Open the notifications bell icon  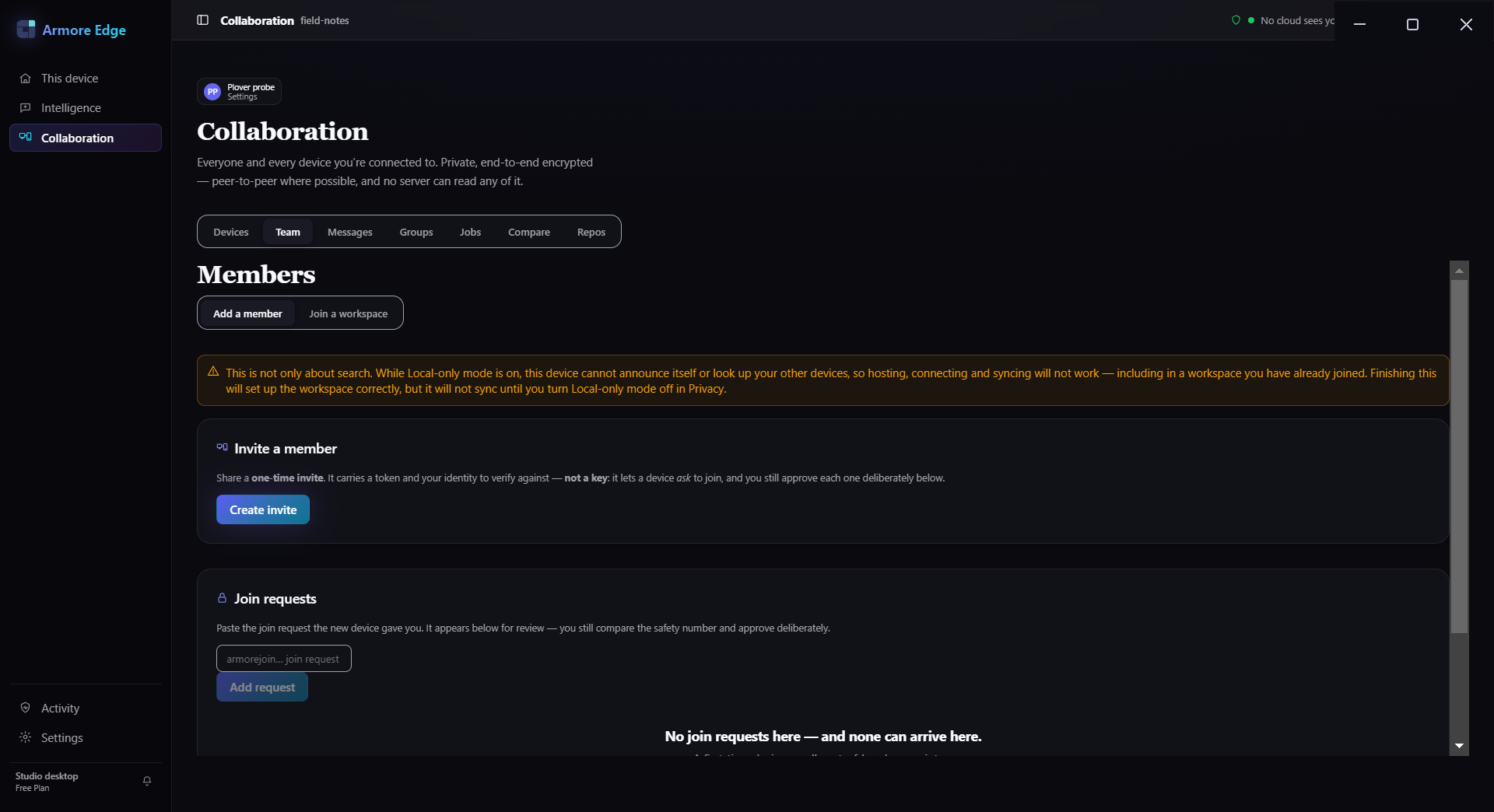coord(147,781)
